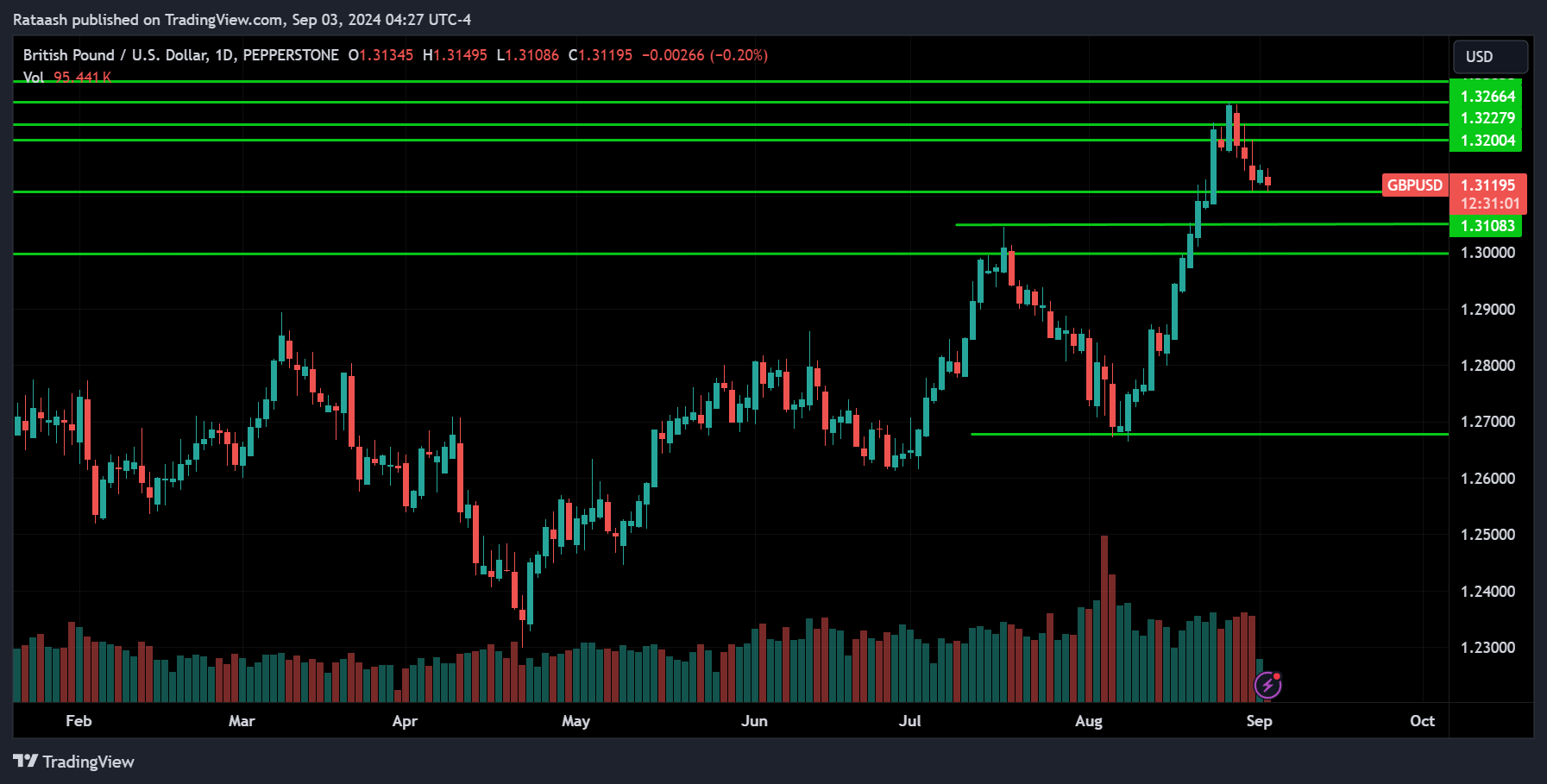
Task: Click the Vol indicator legend label
Action: tap(33, 77)
